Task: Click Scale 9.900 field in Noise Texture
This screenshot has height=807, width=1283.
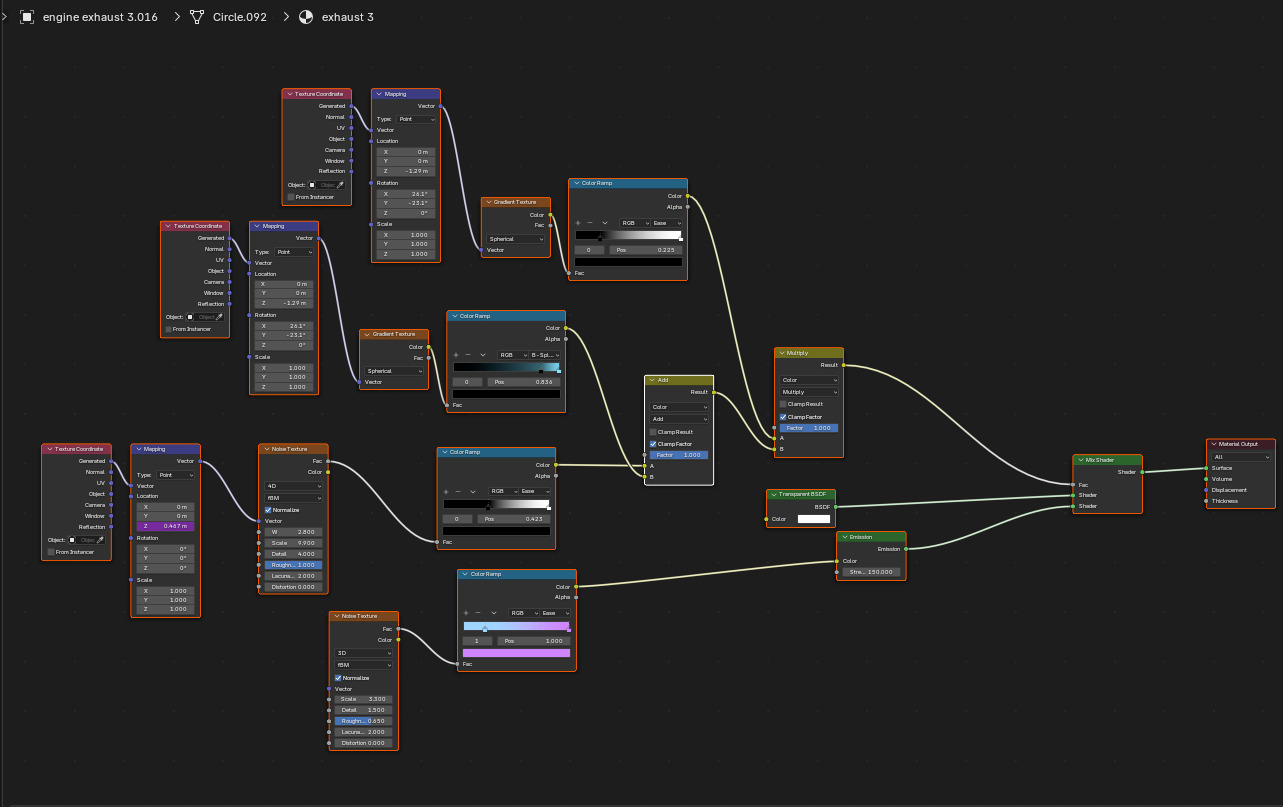Action: [x=293, y=543]
